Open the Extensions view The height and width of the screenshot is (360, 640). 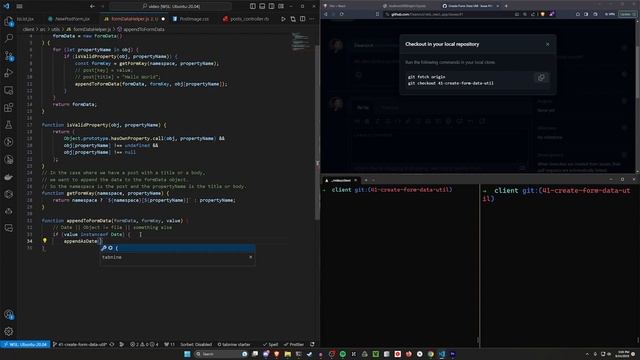point(9,107)
